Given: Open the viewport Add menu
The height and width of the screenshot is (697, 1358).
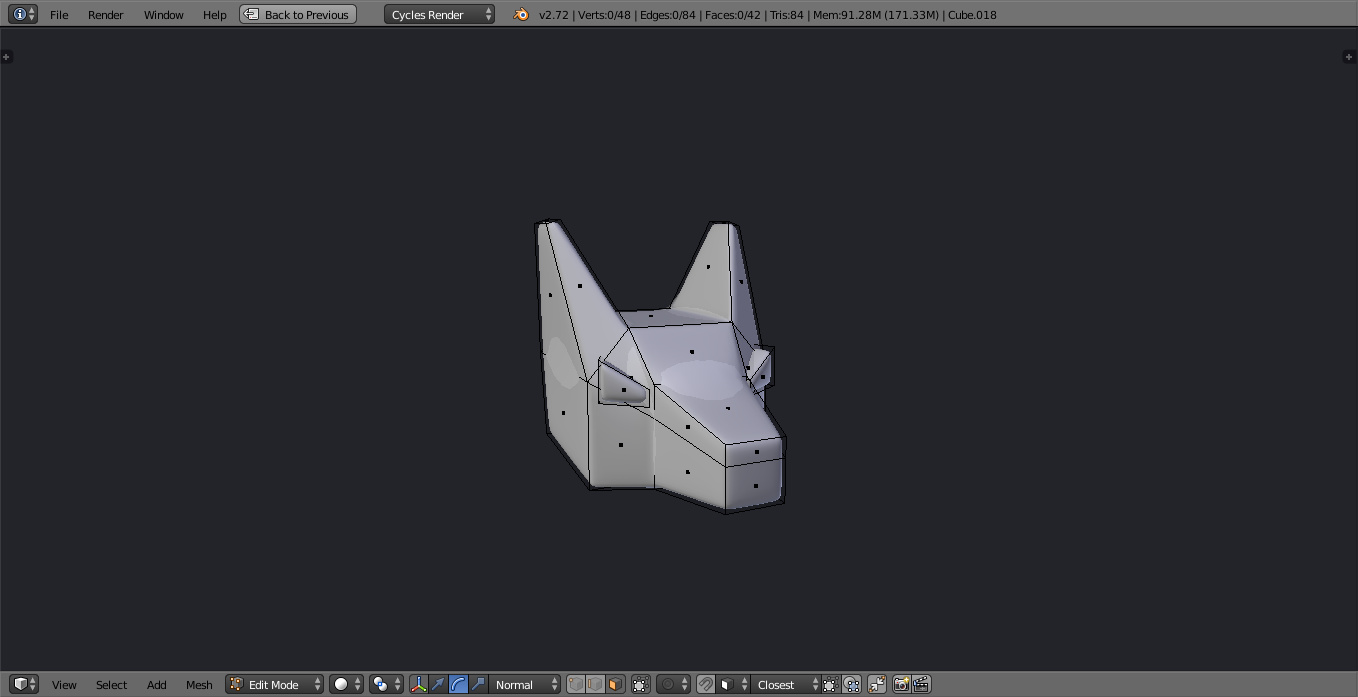Looking at the screenshot, I should (157, 685).
